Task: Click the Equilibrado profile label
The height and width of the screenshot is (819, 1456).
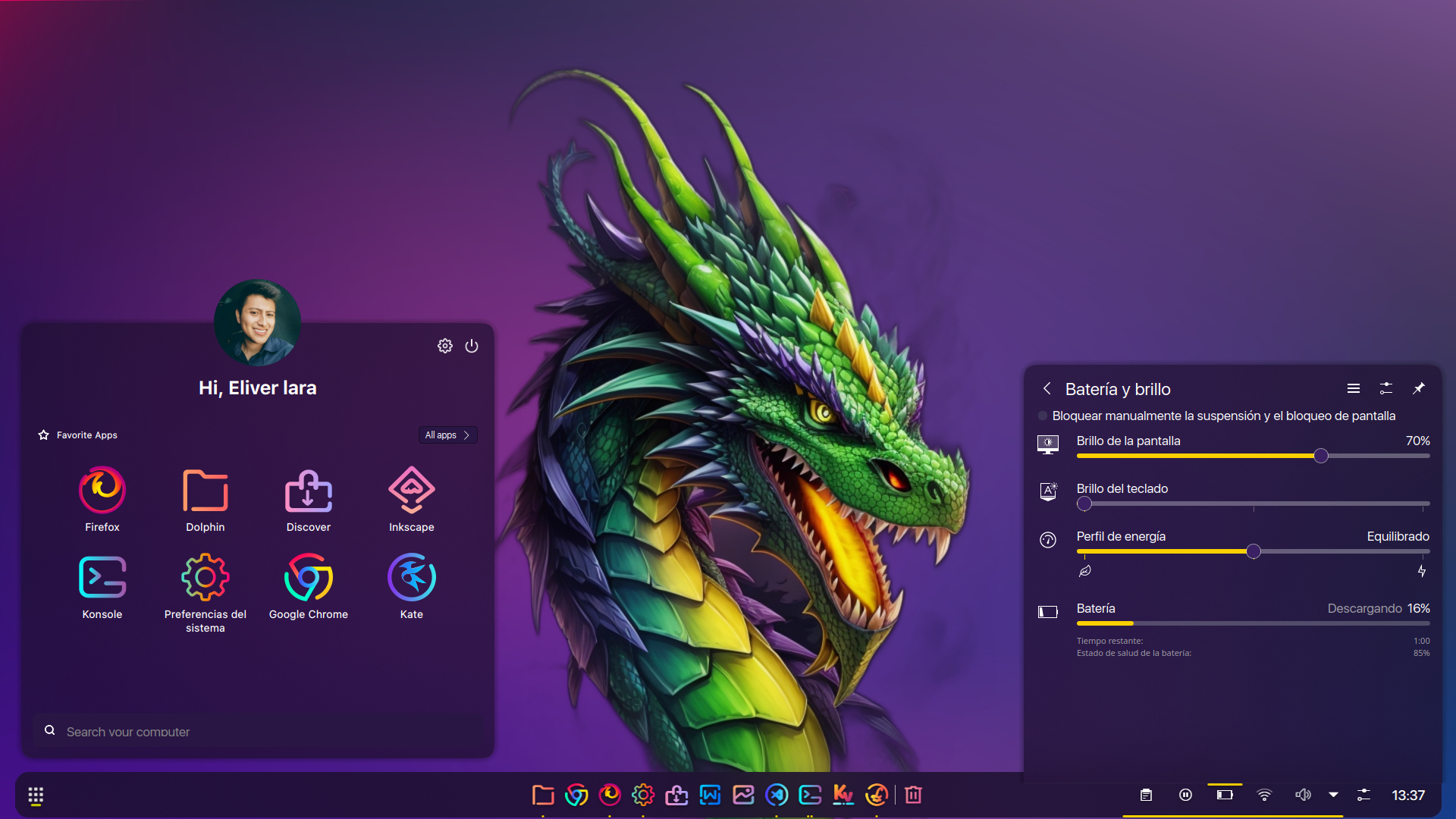Action: tap(1398, 536)
